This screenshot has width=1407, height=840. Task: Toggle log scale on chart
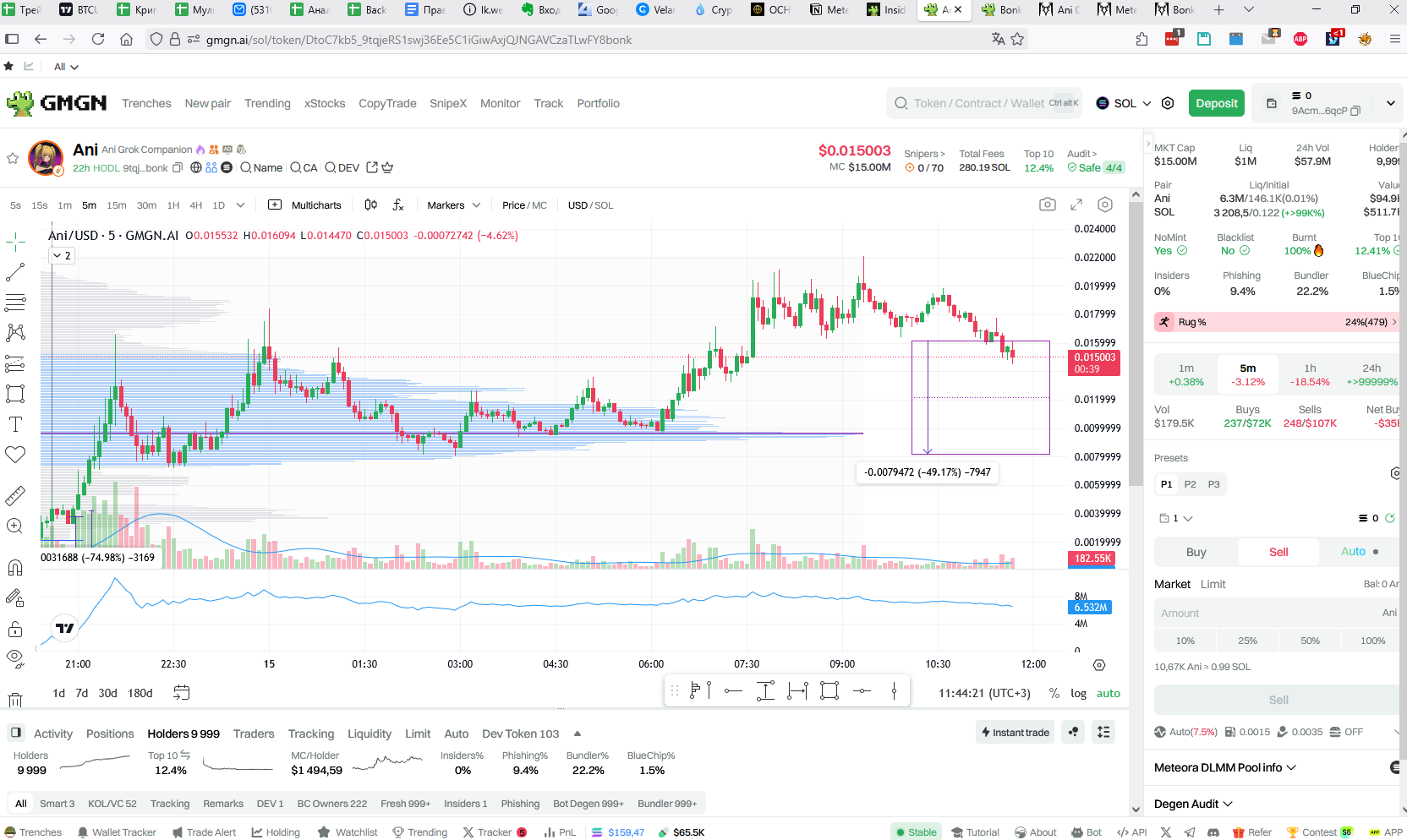1078,693
